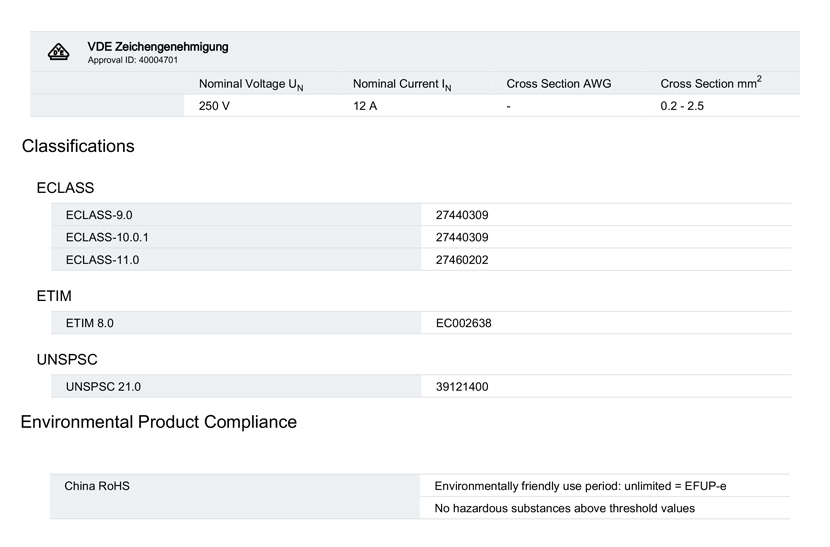Select the 12 A current value
This screenshot has width=830, height=547.
(x=365, y=106)
